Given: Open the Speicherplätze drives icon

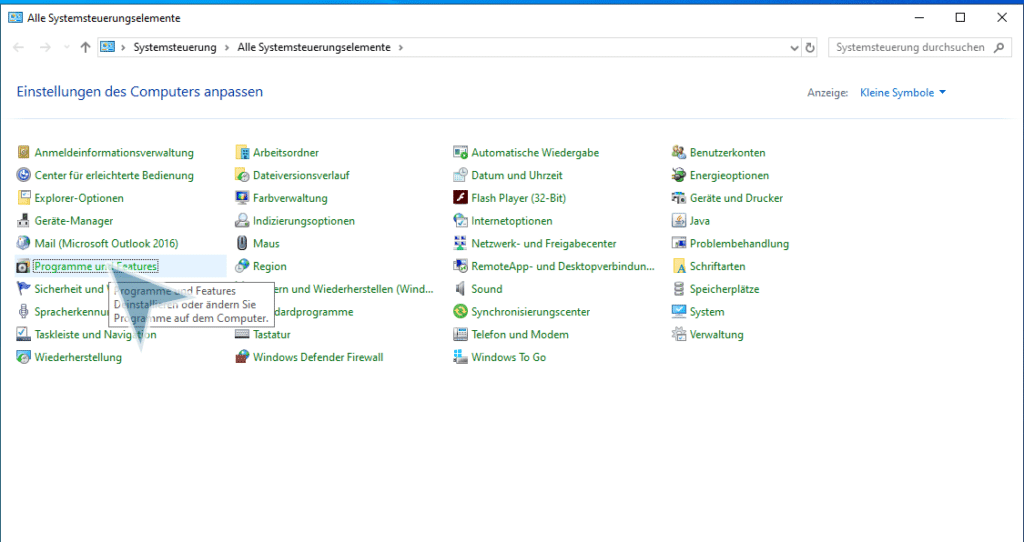Looking at the screenshot, I should coord(679,289).
